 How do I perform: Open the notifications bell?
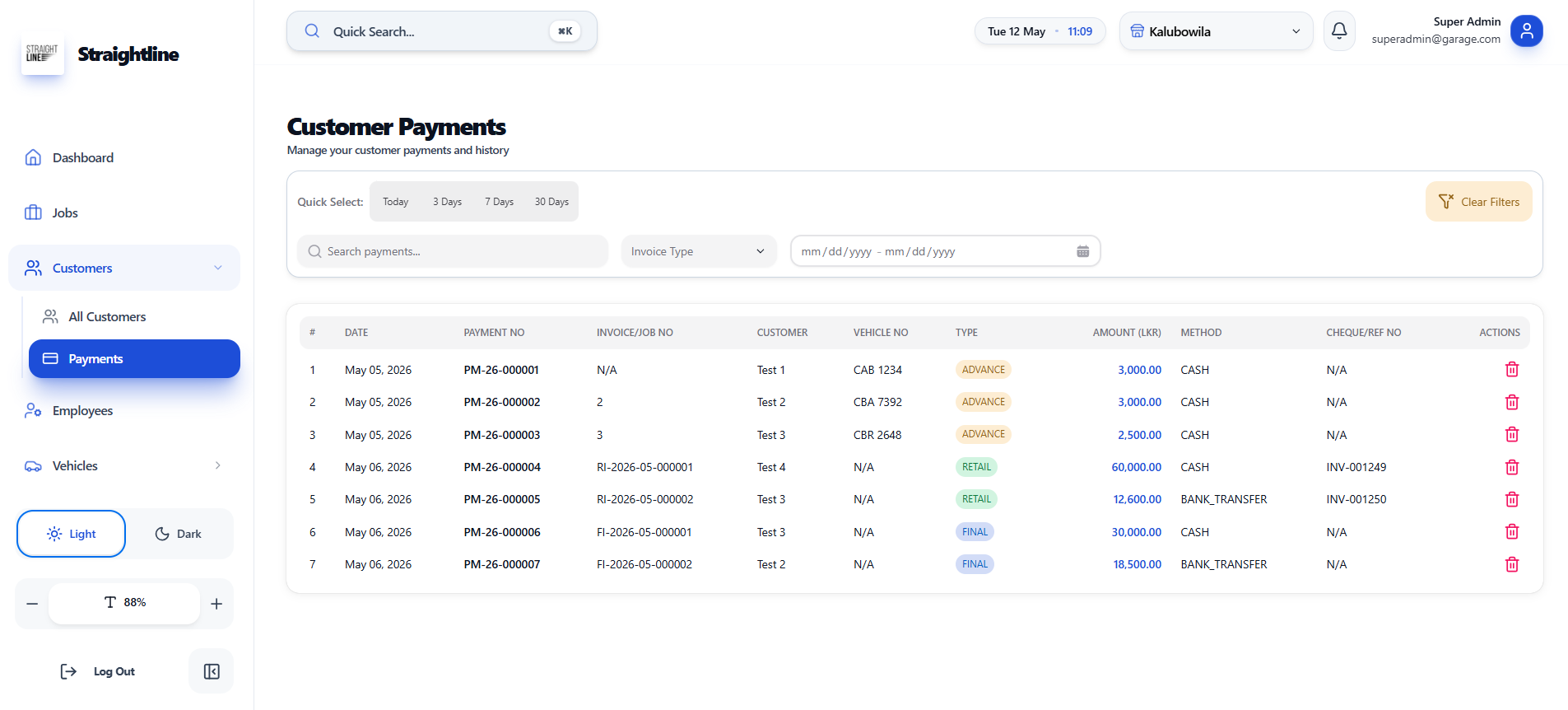[x=1339, y=31]
